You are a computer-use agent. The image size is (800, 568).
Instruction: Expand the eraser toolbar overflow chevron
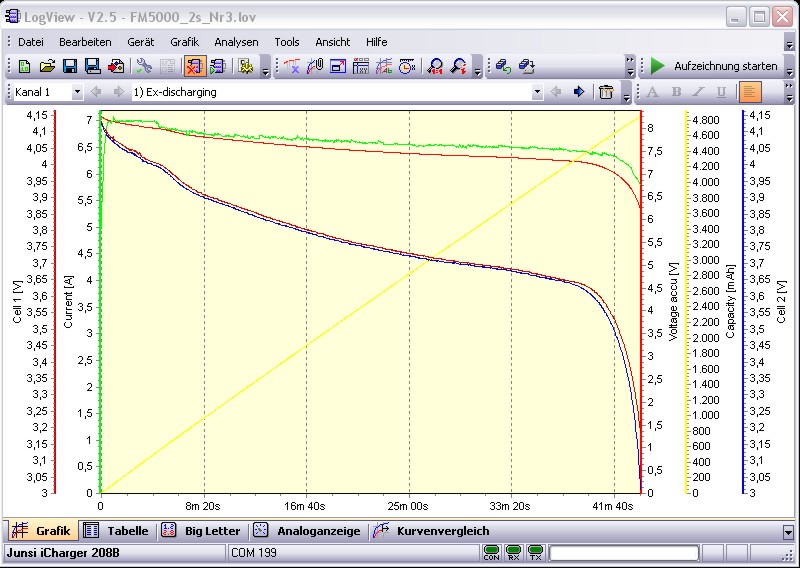point(631,66)
